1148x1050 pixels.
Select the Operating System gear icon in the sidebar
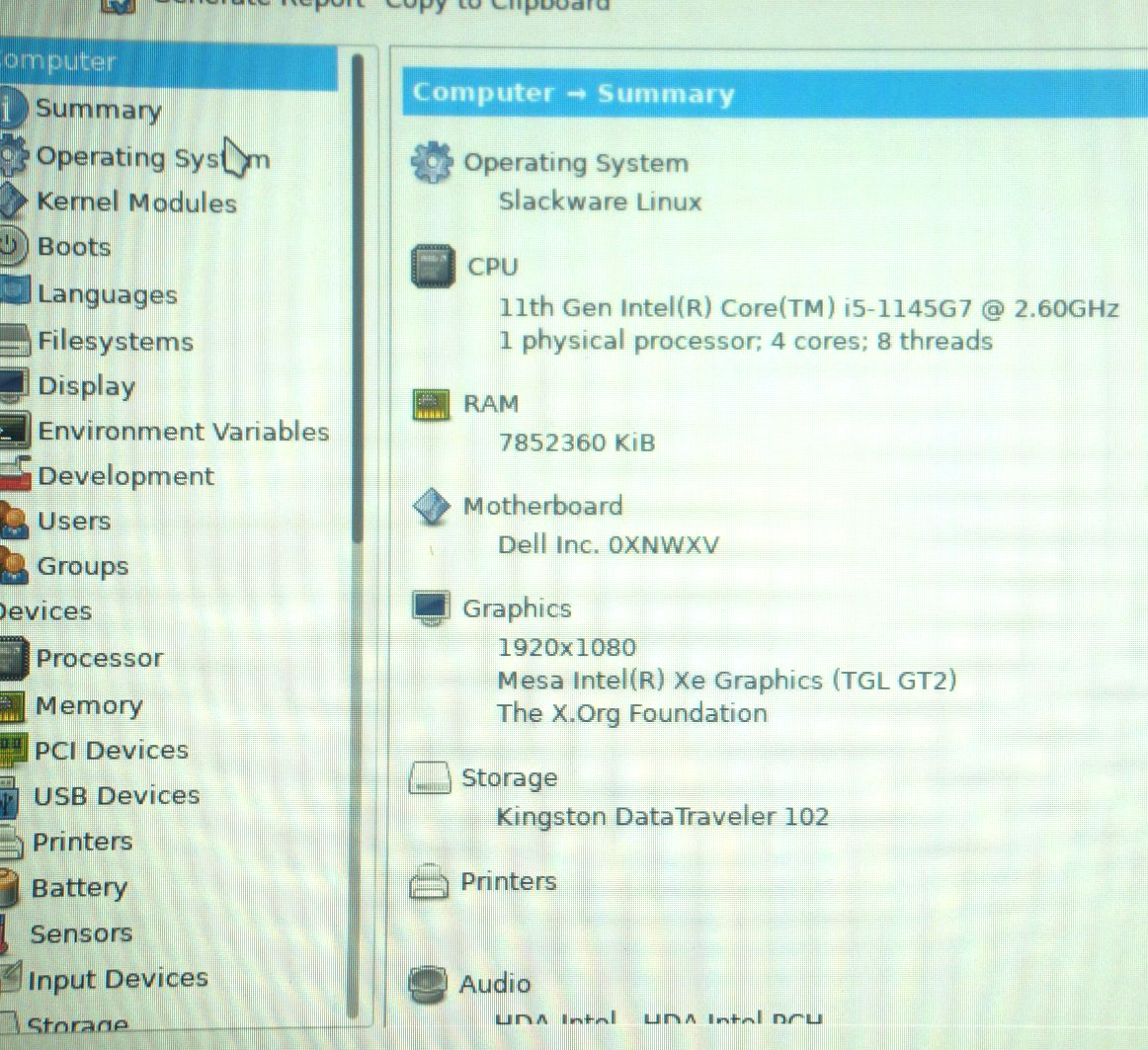[x=13, y=156]
